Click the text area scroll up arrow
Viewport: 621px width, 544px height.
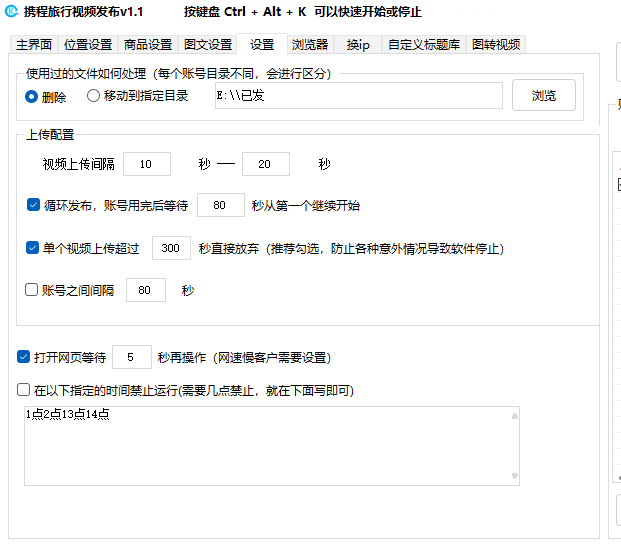tap(514, 416)
